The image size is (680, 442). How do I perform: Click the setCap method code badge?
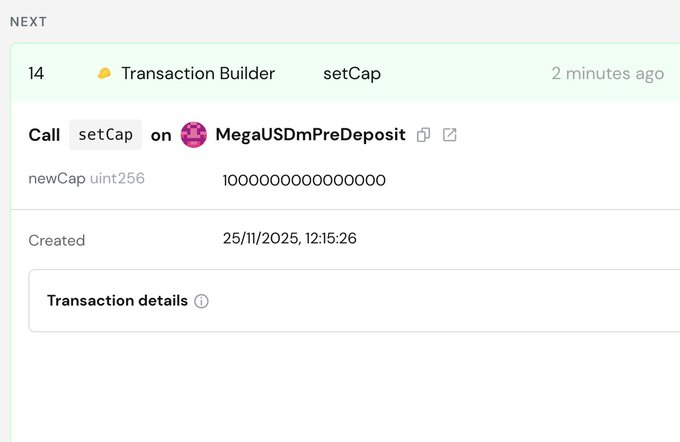[x=106, y=135]
